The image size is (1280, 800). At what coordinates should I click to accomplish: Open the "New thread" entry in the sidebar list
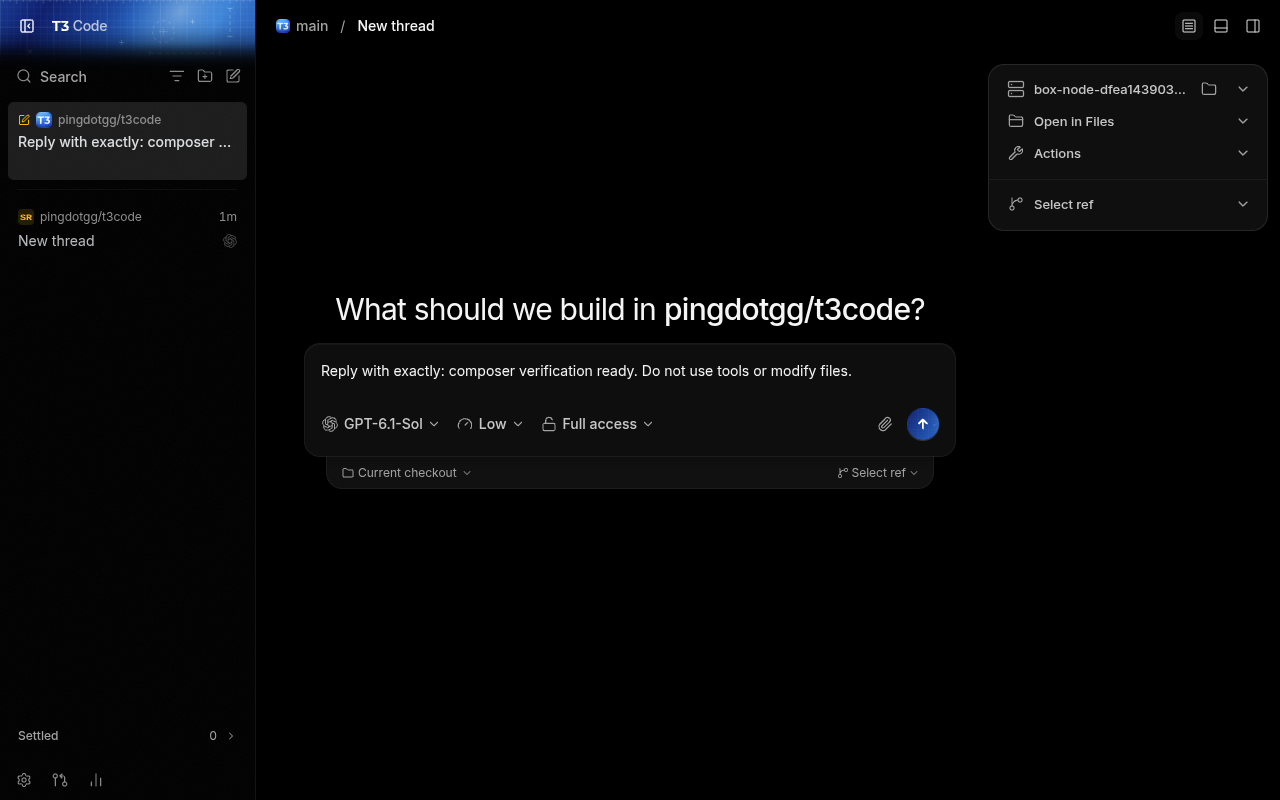(127, 229)
